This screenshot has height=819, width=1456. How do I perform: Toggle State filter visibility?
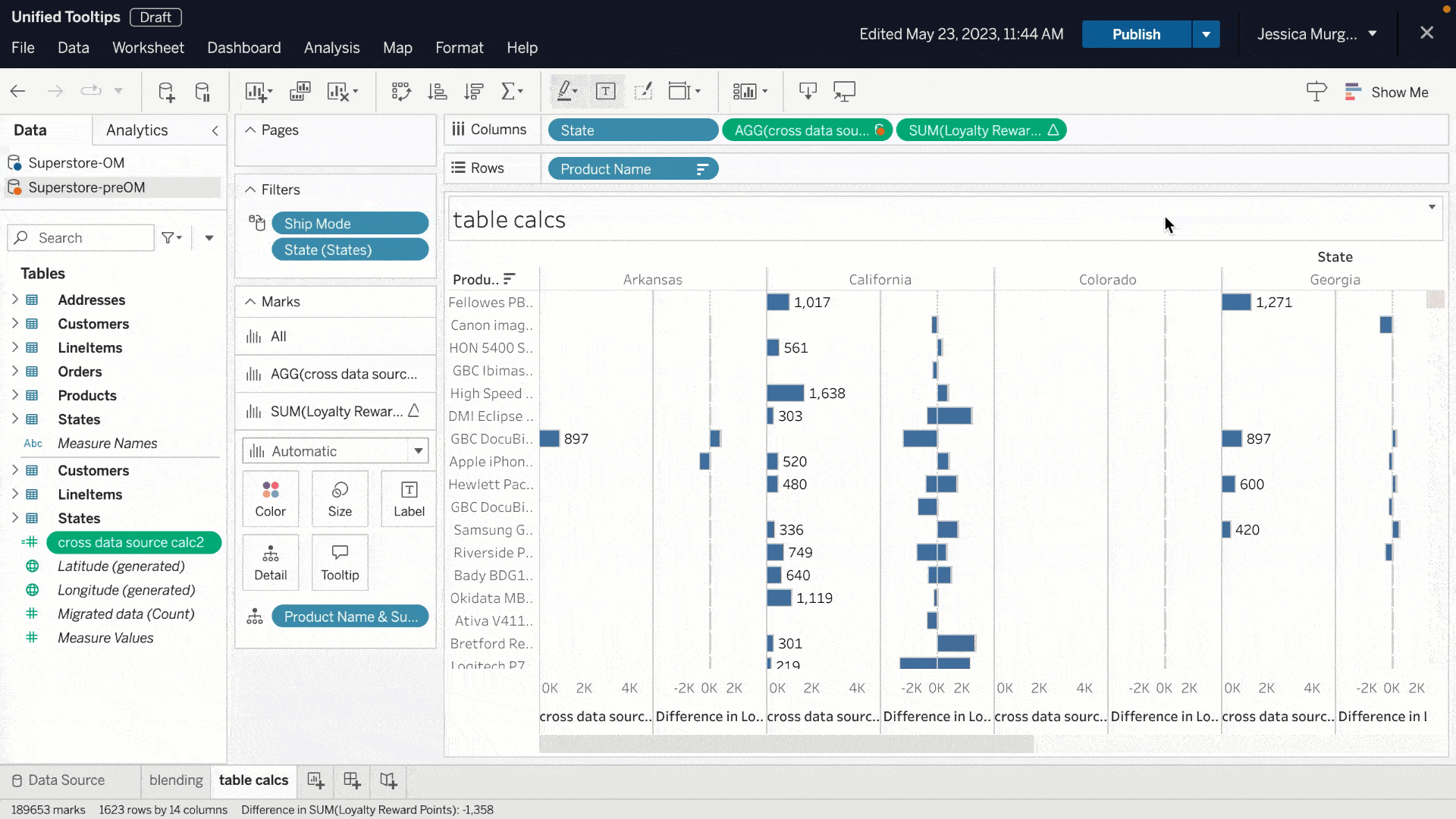350,249
